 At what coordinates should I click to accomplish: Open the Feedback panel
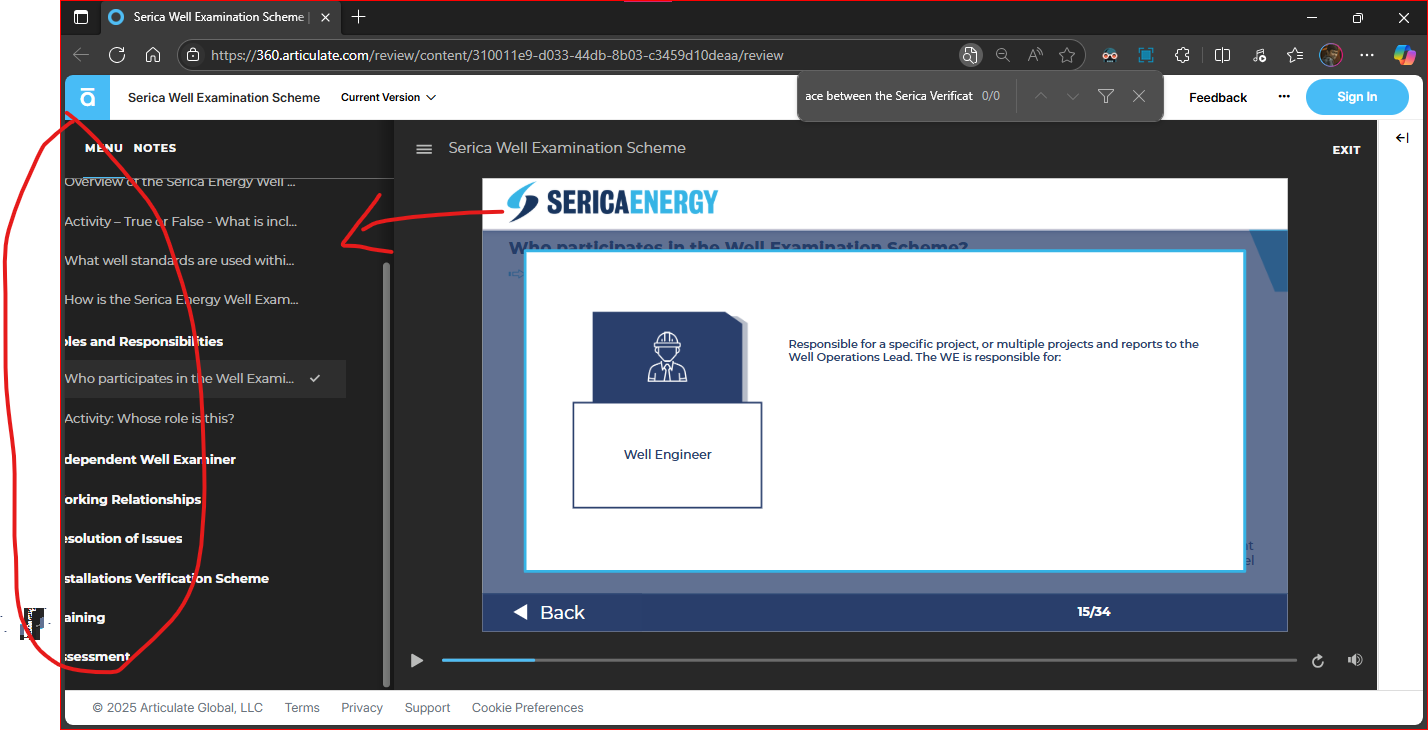coord(1218,97)
